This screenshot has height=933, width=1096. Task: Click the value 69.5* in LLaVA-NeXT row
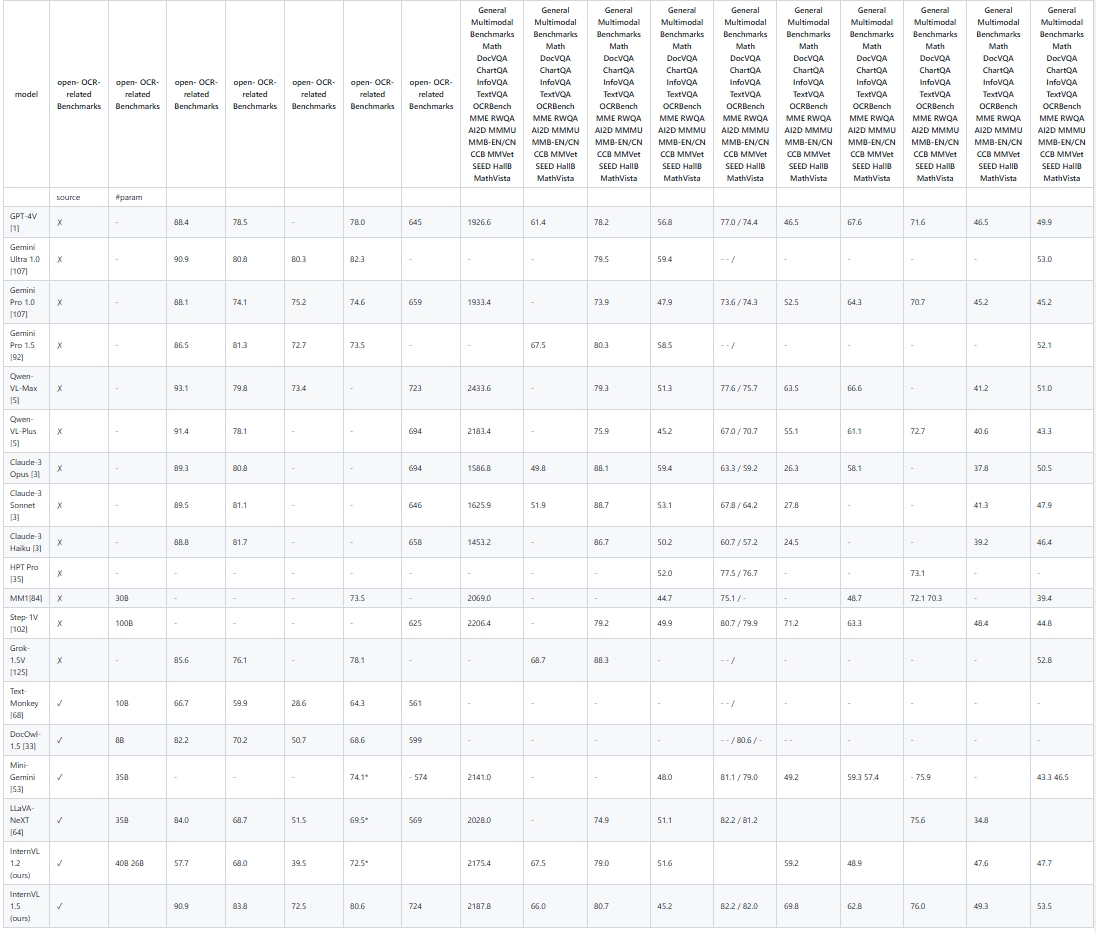pos(359,820)
